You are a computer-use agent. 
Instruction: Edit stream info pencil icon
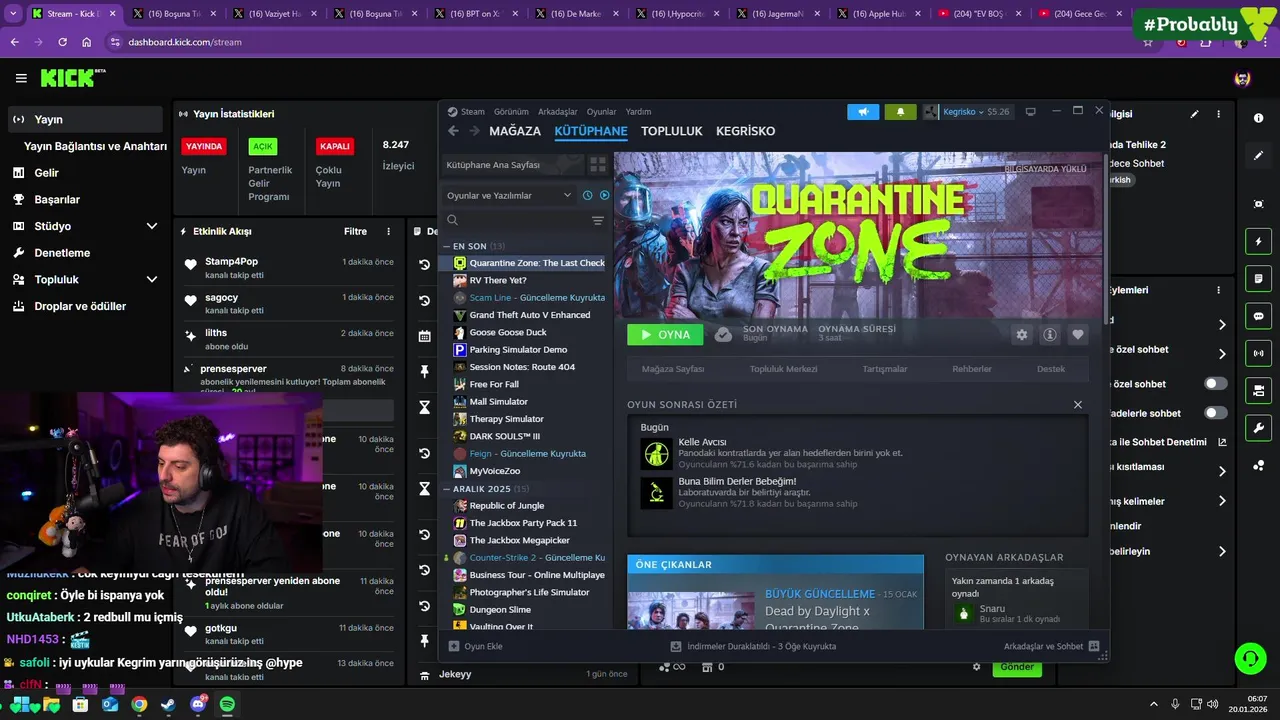pyautogui.click(x=1194, y=114)
